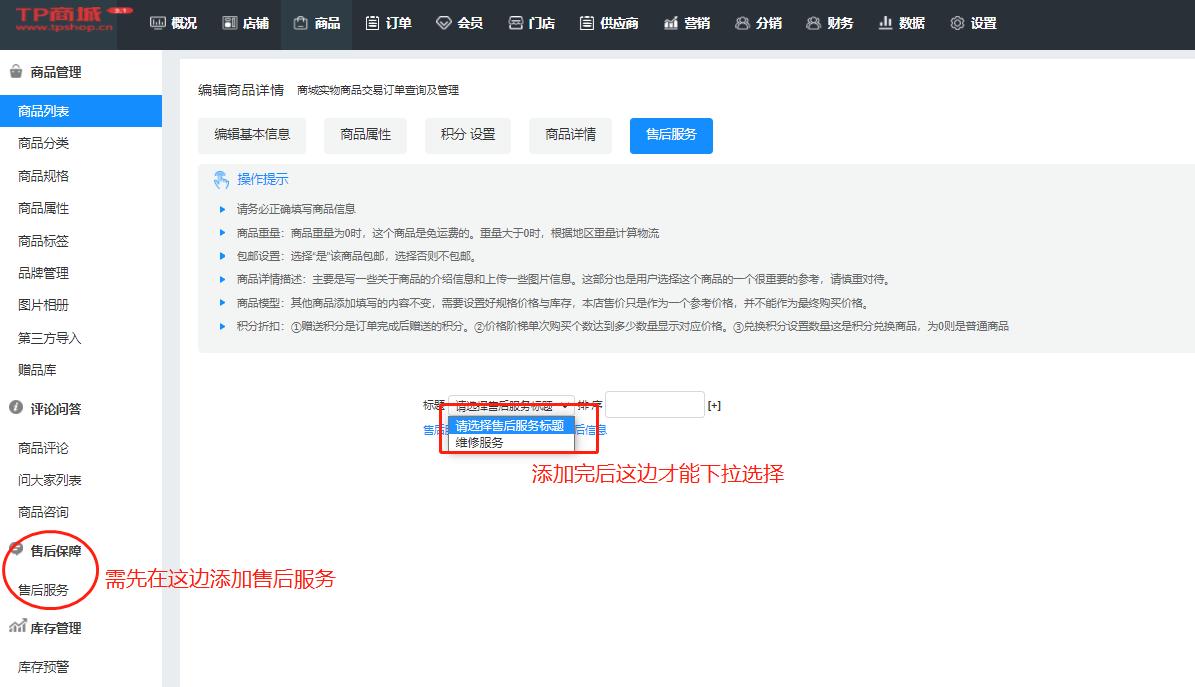Click the 排序 sort input field
The height and width of the screenshot is (687, 1195).
click(654, 405)
